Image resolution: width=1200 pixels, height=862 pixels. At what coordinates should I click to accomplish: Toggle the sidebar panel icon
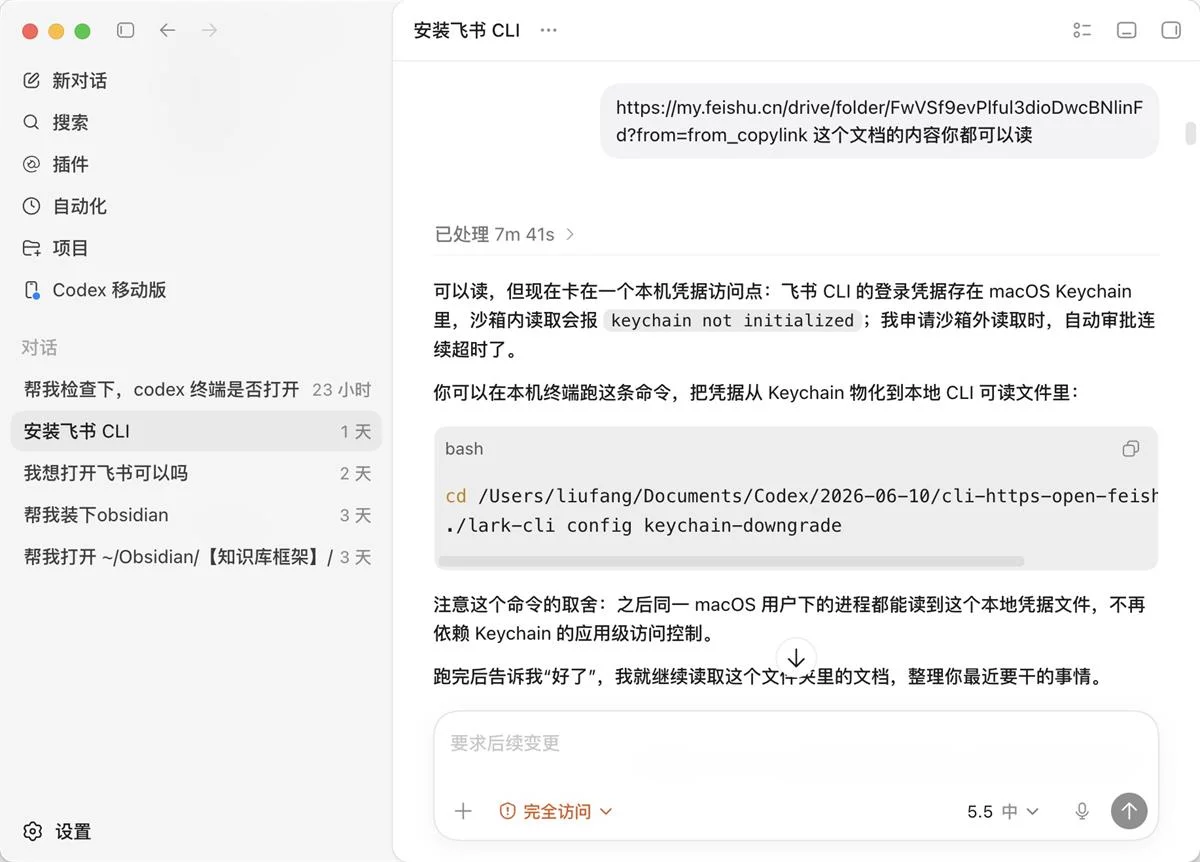[125, 31]
